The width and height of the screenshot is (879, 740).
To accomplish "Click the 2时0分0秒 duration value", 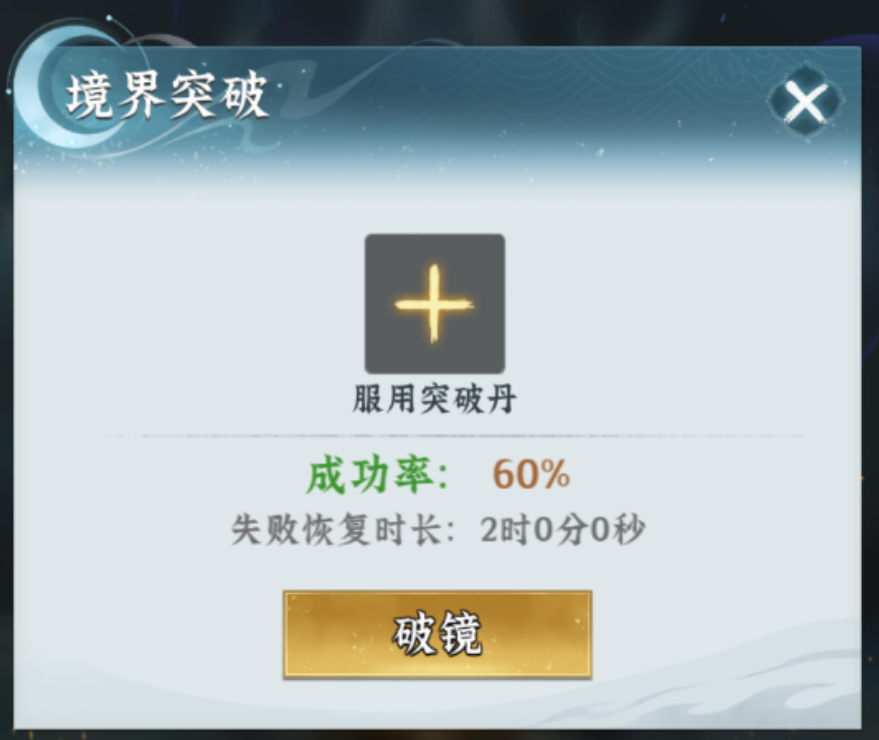I will 562,529.
